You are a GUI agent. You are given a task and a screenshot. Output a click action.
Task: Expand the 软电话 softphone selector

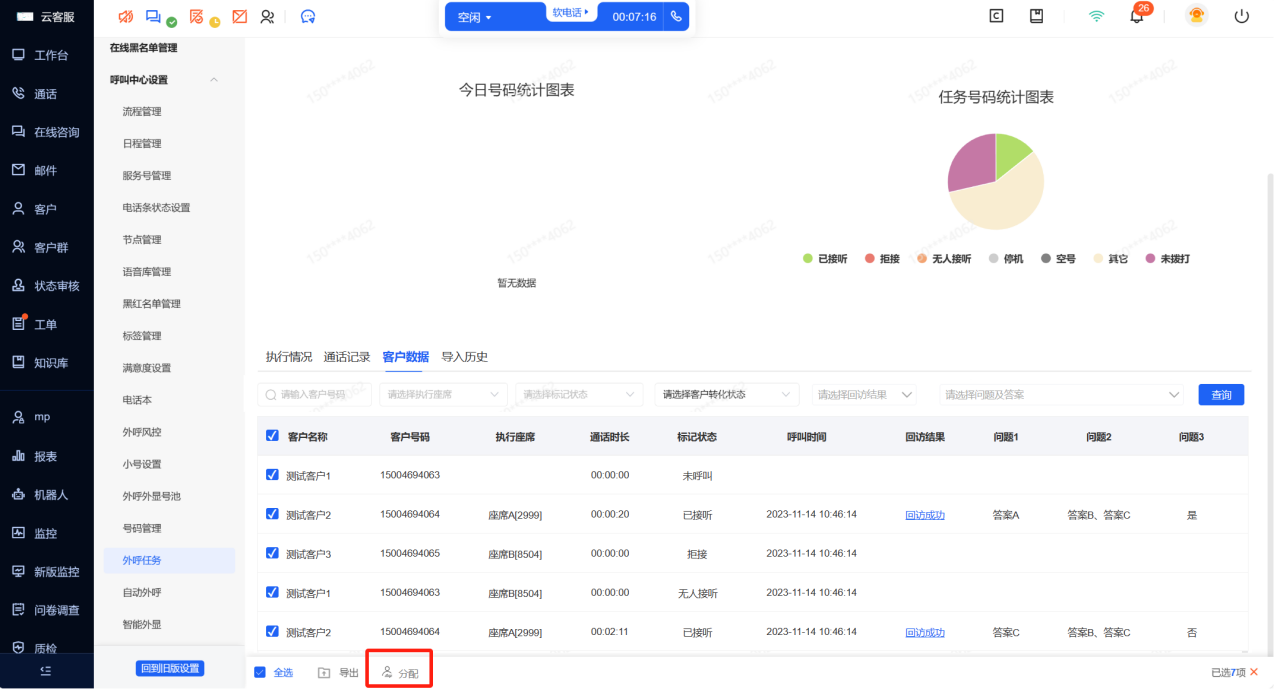click(x=570, y=13)
